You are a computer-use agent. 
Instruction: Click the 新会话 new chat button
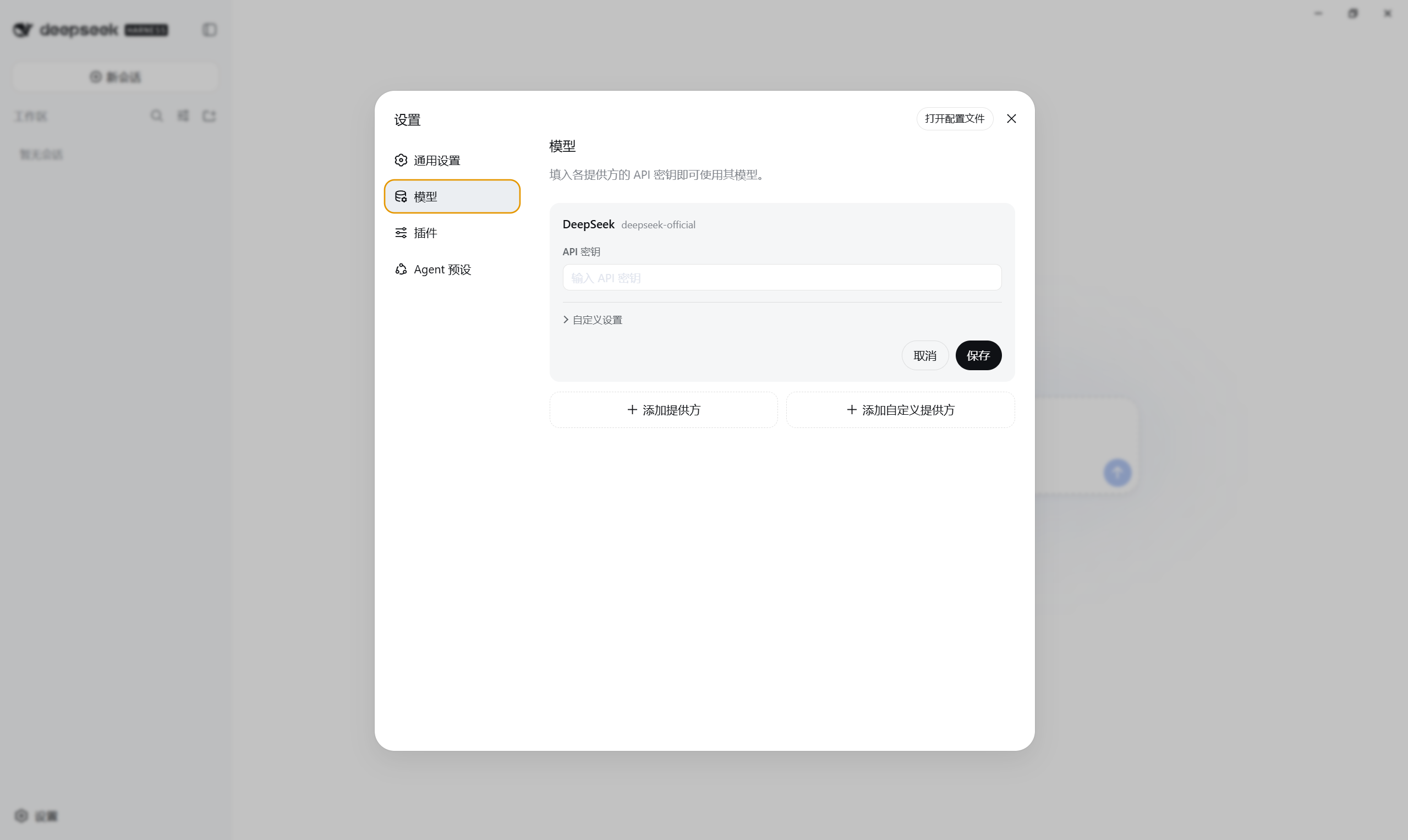click(116, 77)
